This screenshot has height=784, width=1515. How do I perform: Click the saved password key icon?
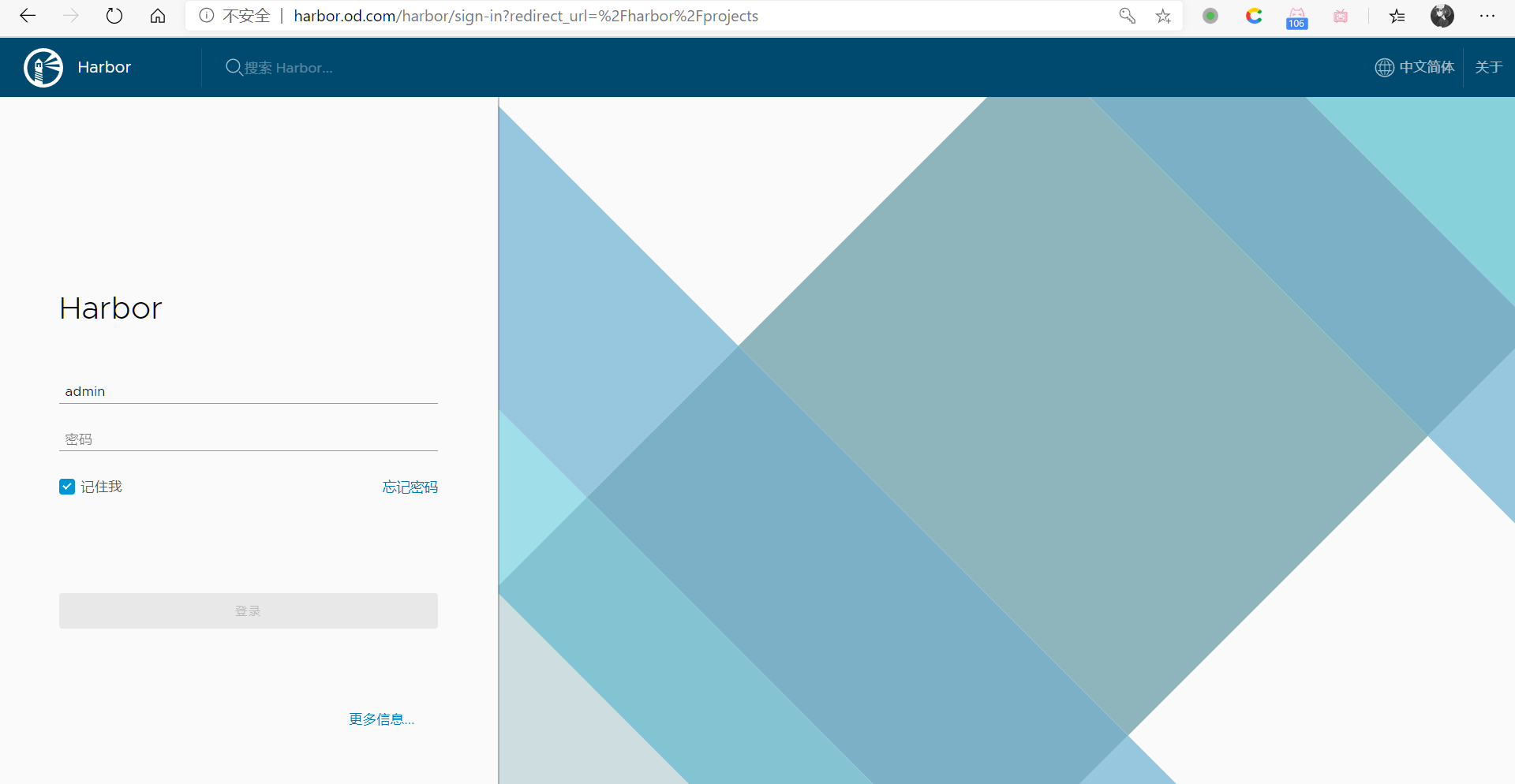coord(1127,16)
